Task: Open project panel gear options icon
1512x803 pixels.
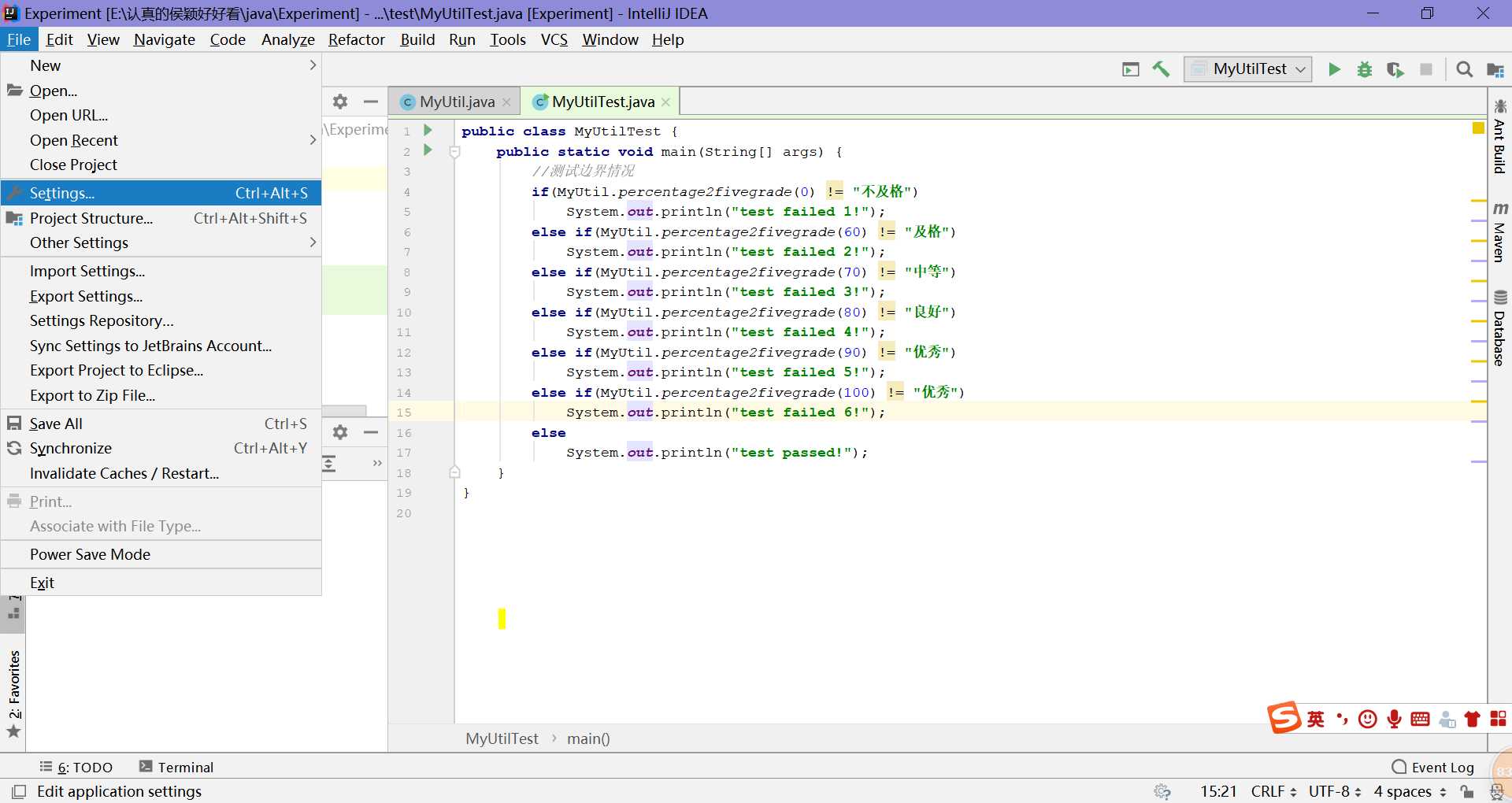Action: [x=340, y=102]
